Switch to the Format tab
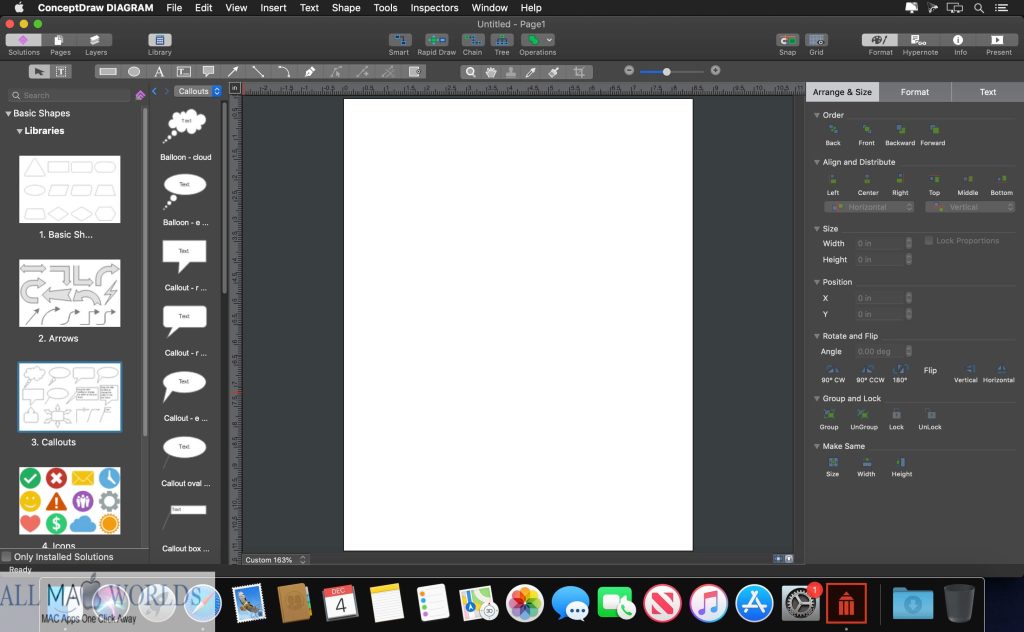 914,92
